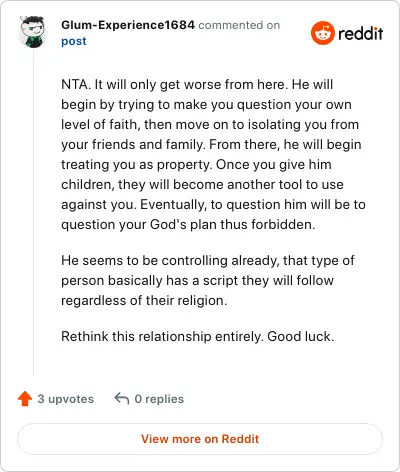Click the "0 replies" count label

[159, 399]
